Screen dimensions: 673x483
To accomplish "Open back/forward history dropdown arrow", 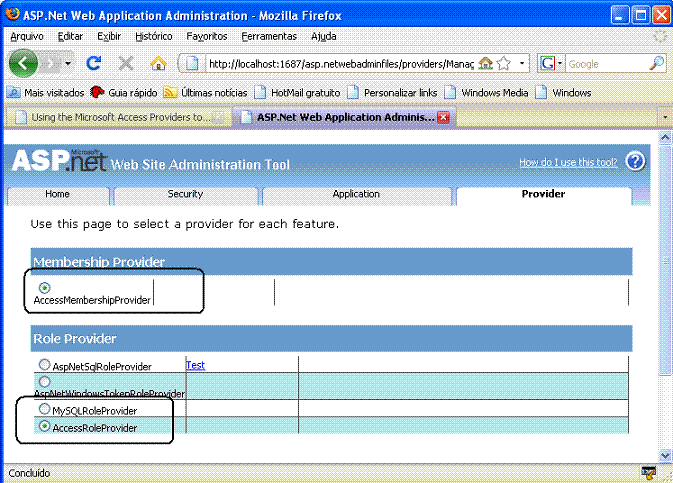I will pos(68,64).
